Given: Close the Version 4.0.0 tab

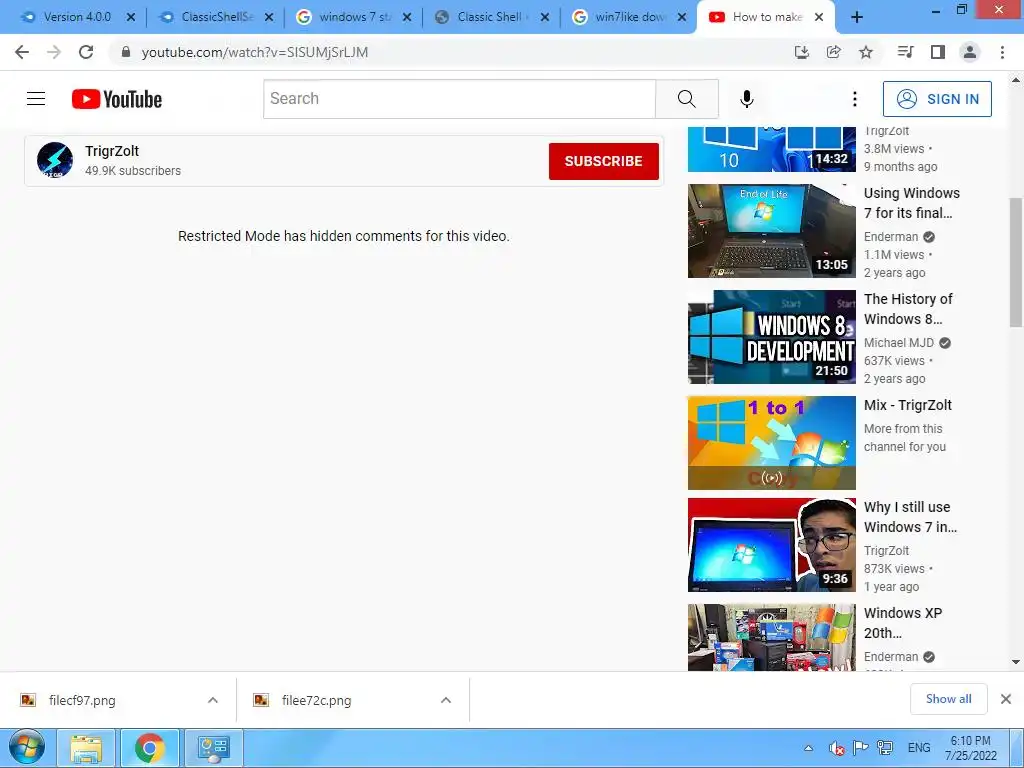Looking at the screenshot, I should click(131, 17).
